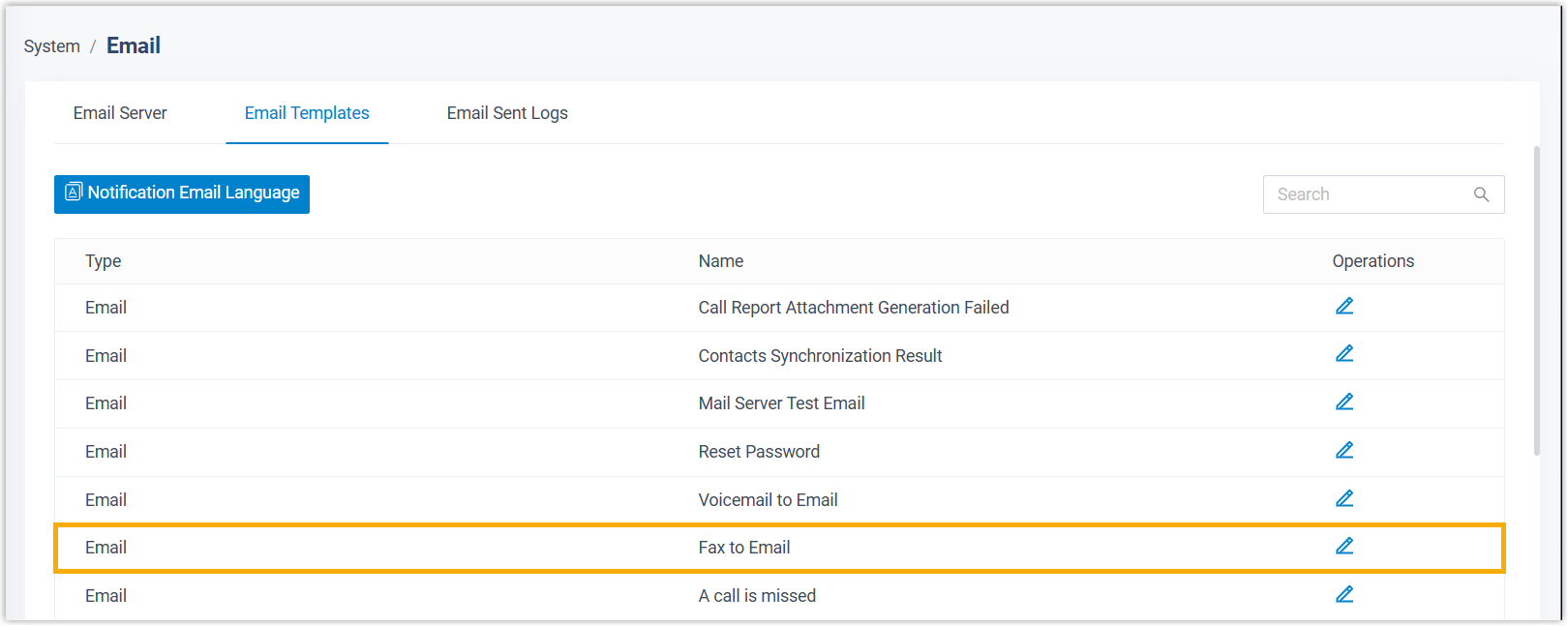Edit the A call is missed template

click(1344, 595)
